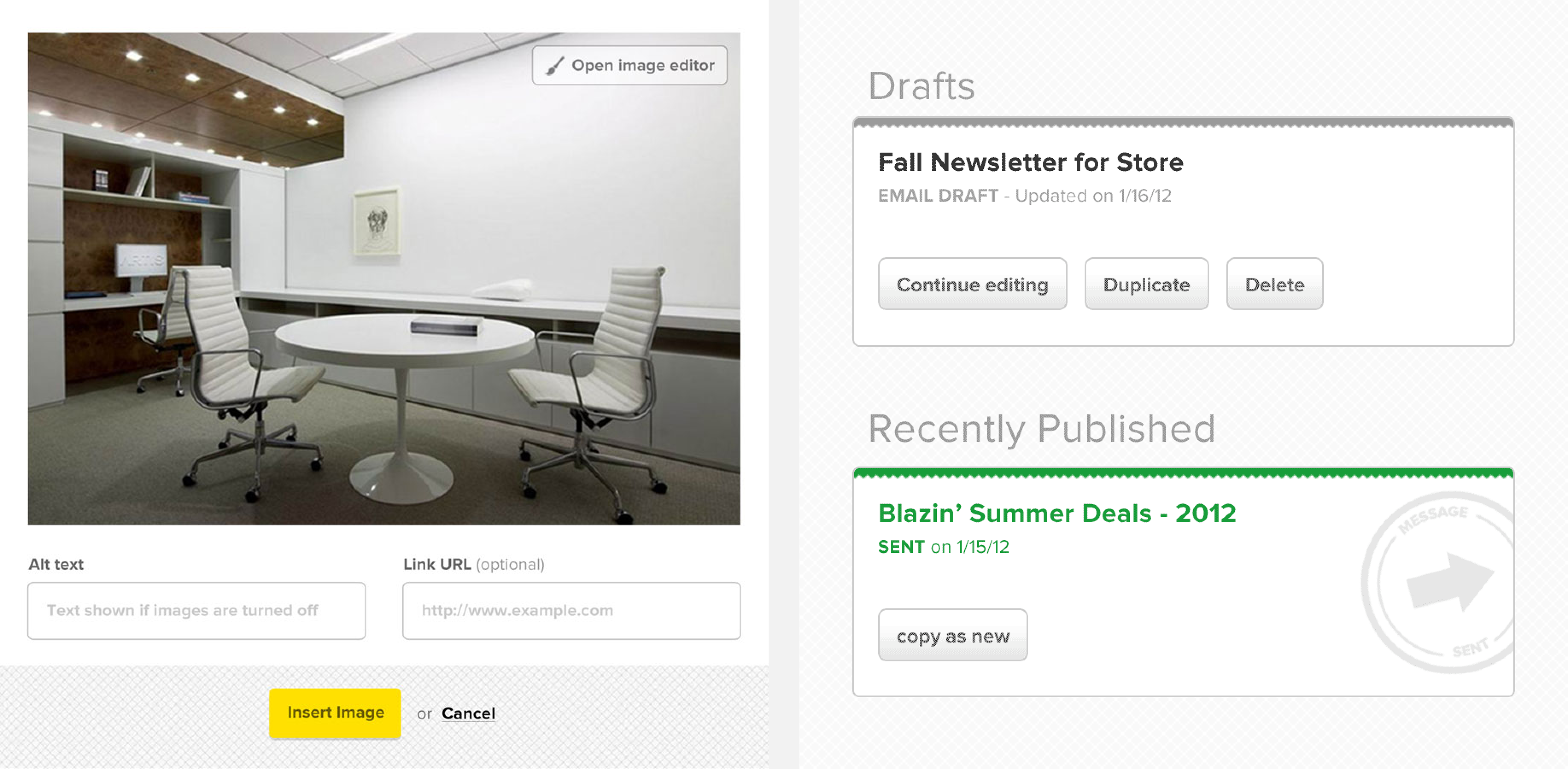Image resolution: width=1568 pixels, height=769 pixels.
Task: Cancel the image insertion
Action: 468,713
